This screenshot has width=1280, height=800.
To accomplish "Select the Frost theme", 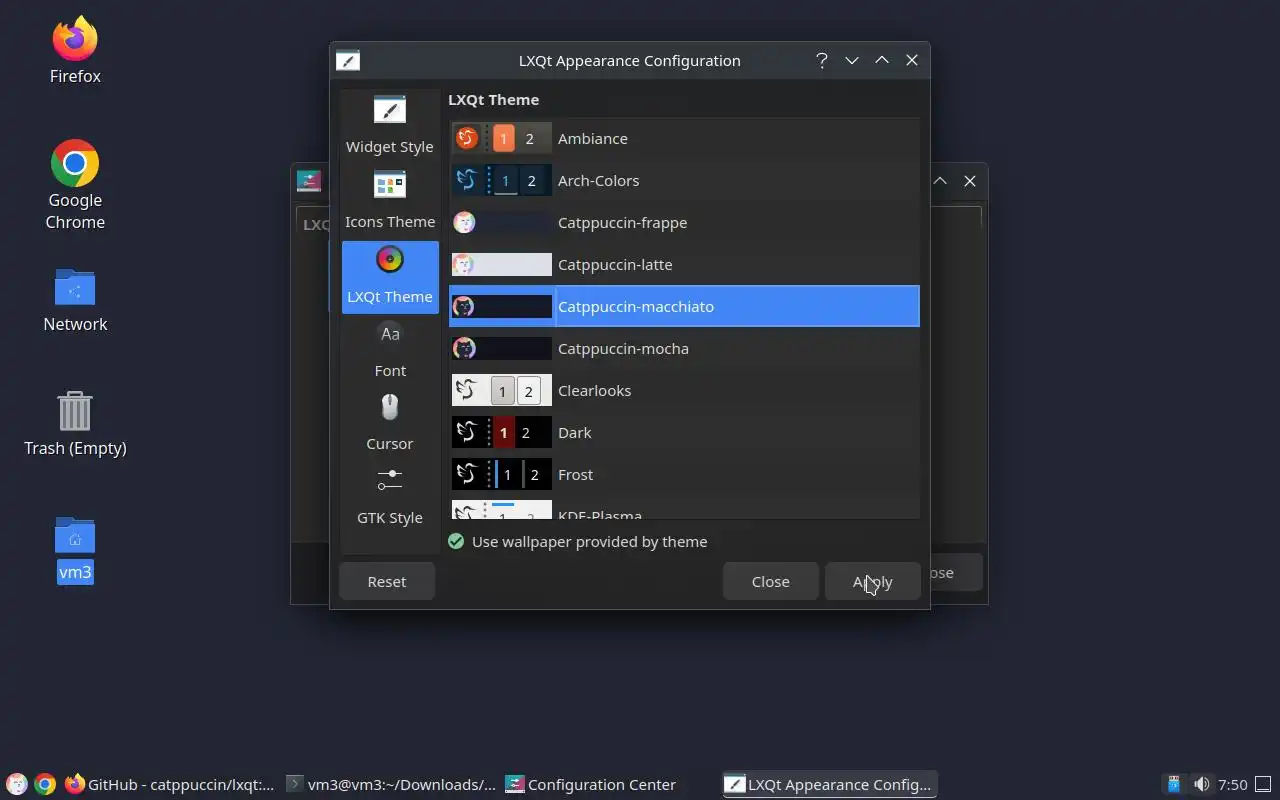I will pyautogui.click(x=684, y=475).
